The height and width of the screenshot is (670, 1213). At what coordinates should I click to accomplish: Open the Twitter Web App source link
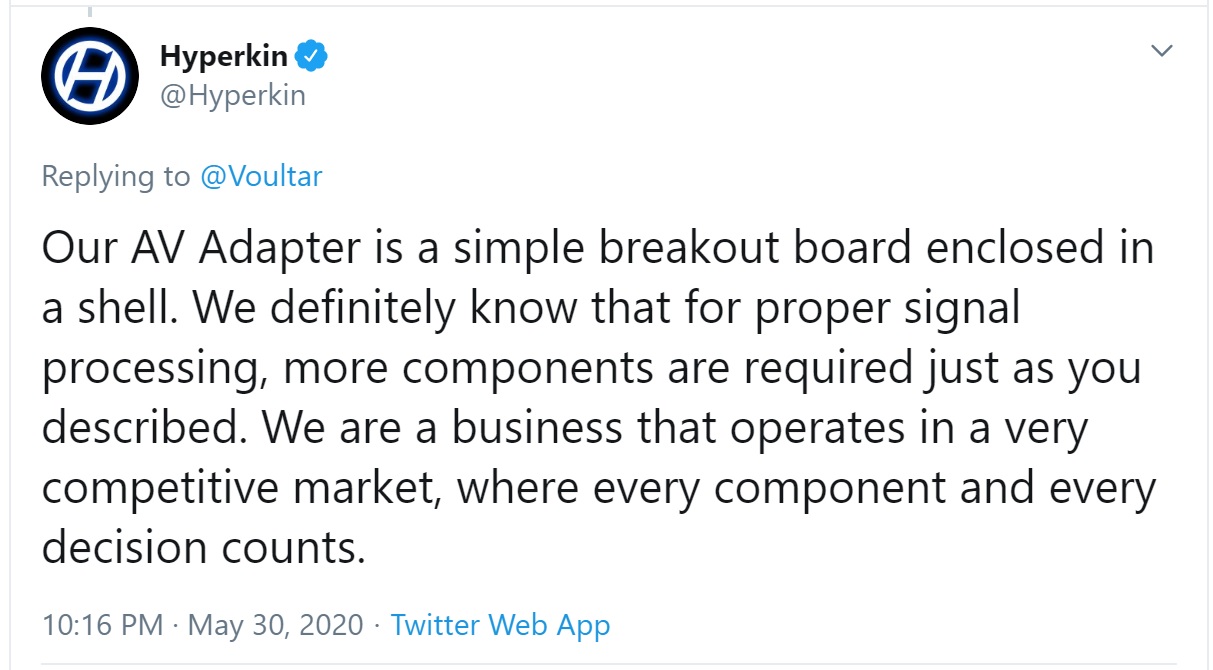coord(500,626)
